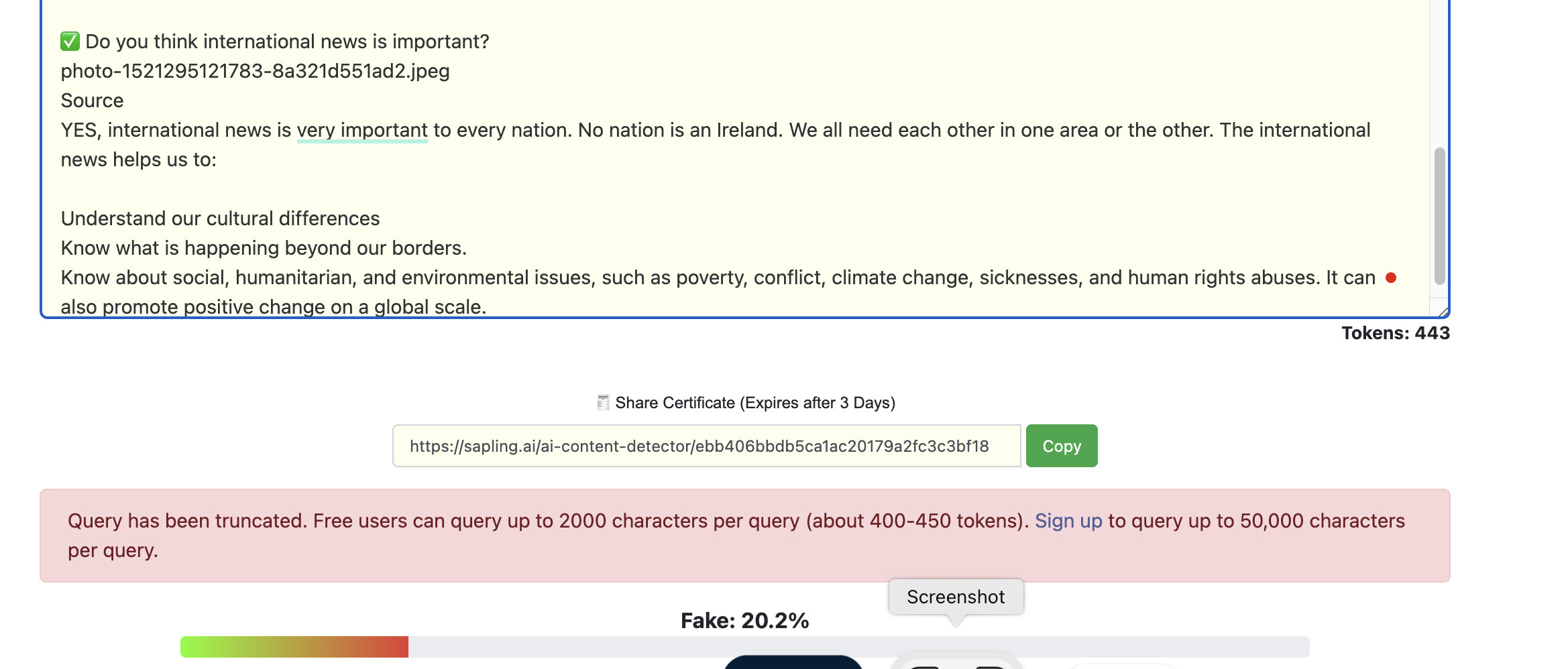Click the Screenshot tooltip label

click(956, 597)
